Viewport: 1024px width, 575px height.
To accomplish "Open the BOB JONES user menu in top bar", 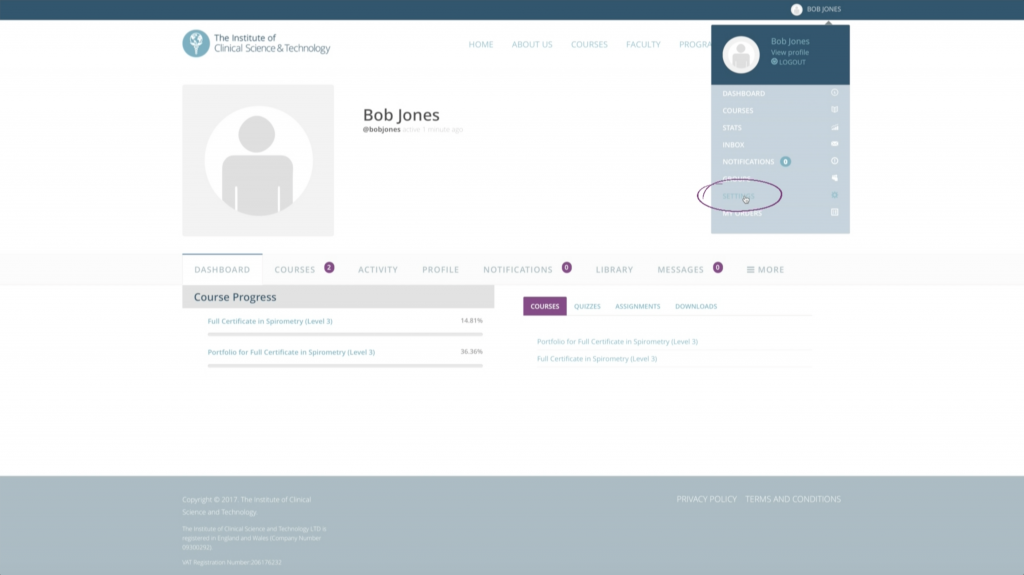I will click(816, 9).
